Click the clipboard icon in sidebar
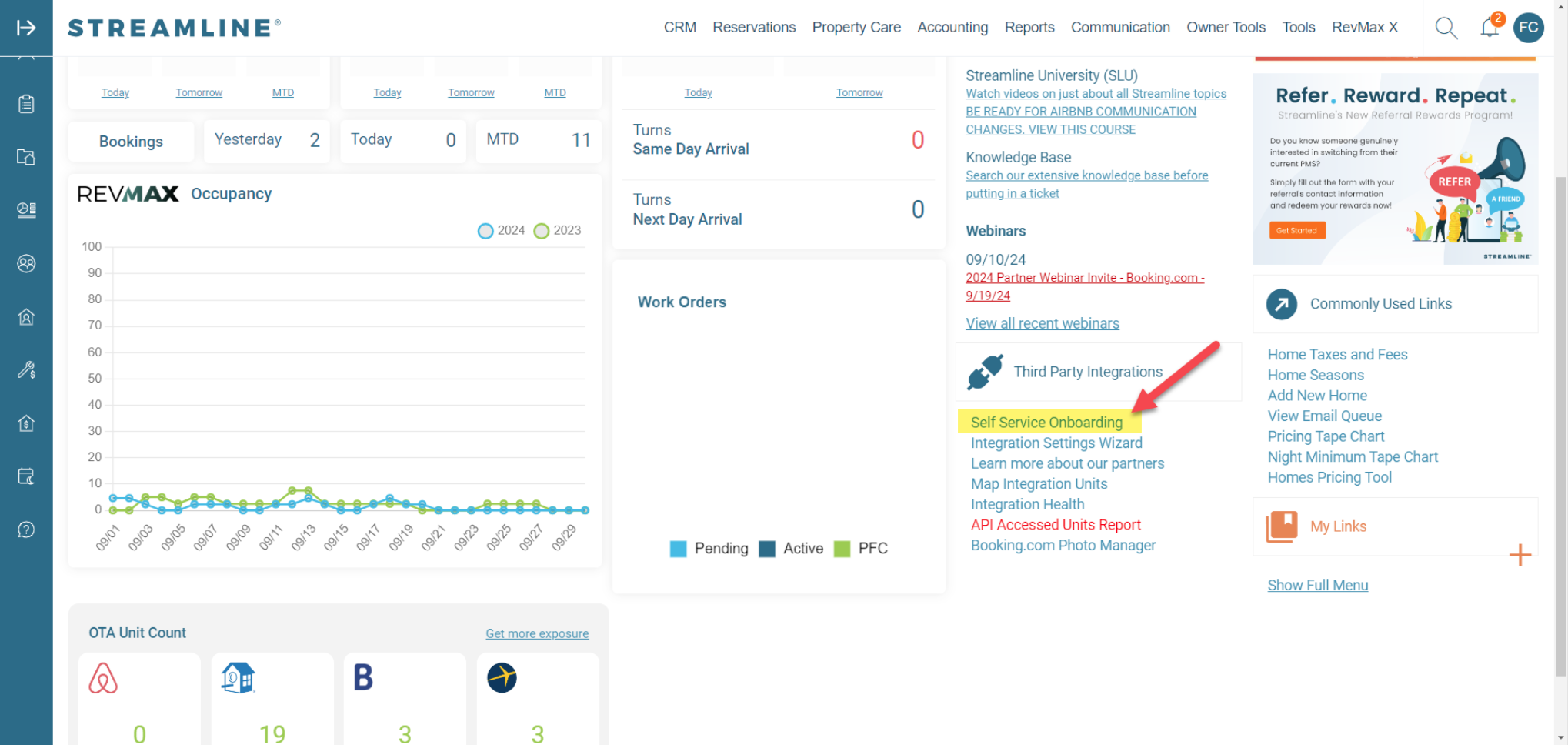Screen dimensions: 1568x745 point(26,104)
